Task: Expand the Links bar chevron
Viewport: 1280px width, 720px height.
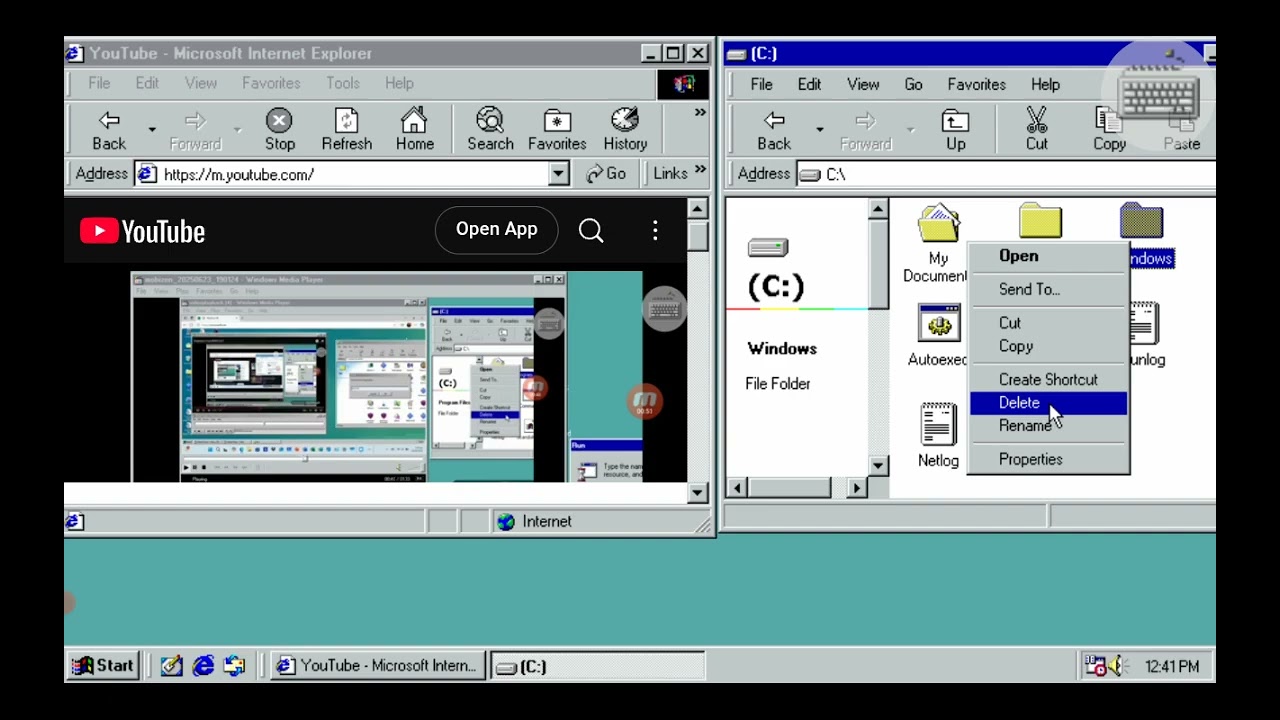Action: [700, 171]
